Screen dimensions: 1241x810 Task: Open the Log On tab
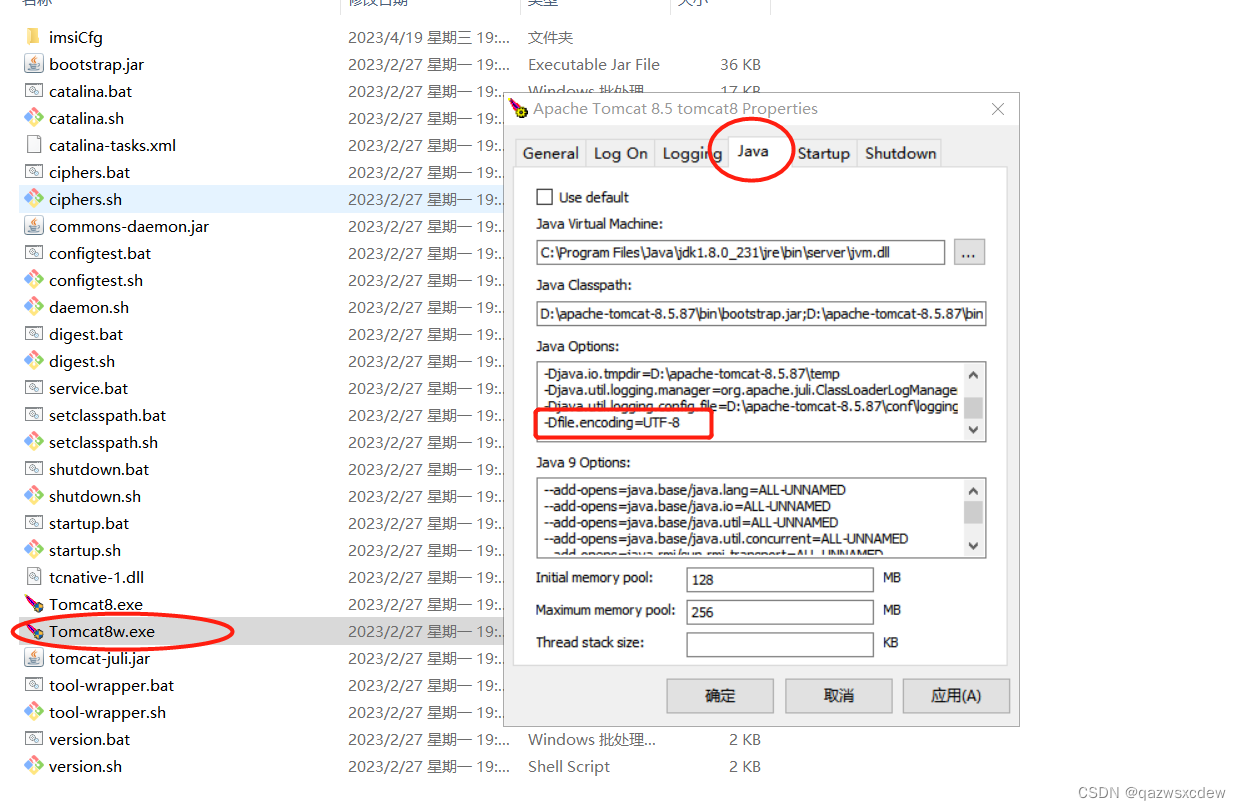coord(620,153)
